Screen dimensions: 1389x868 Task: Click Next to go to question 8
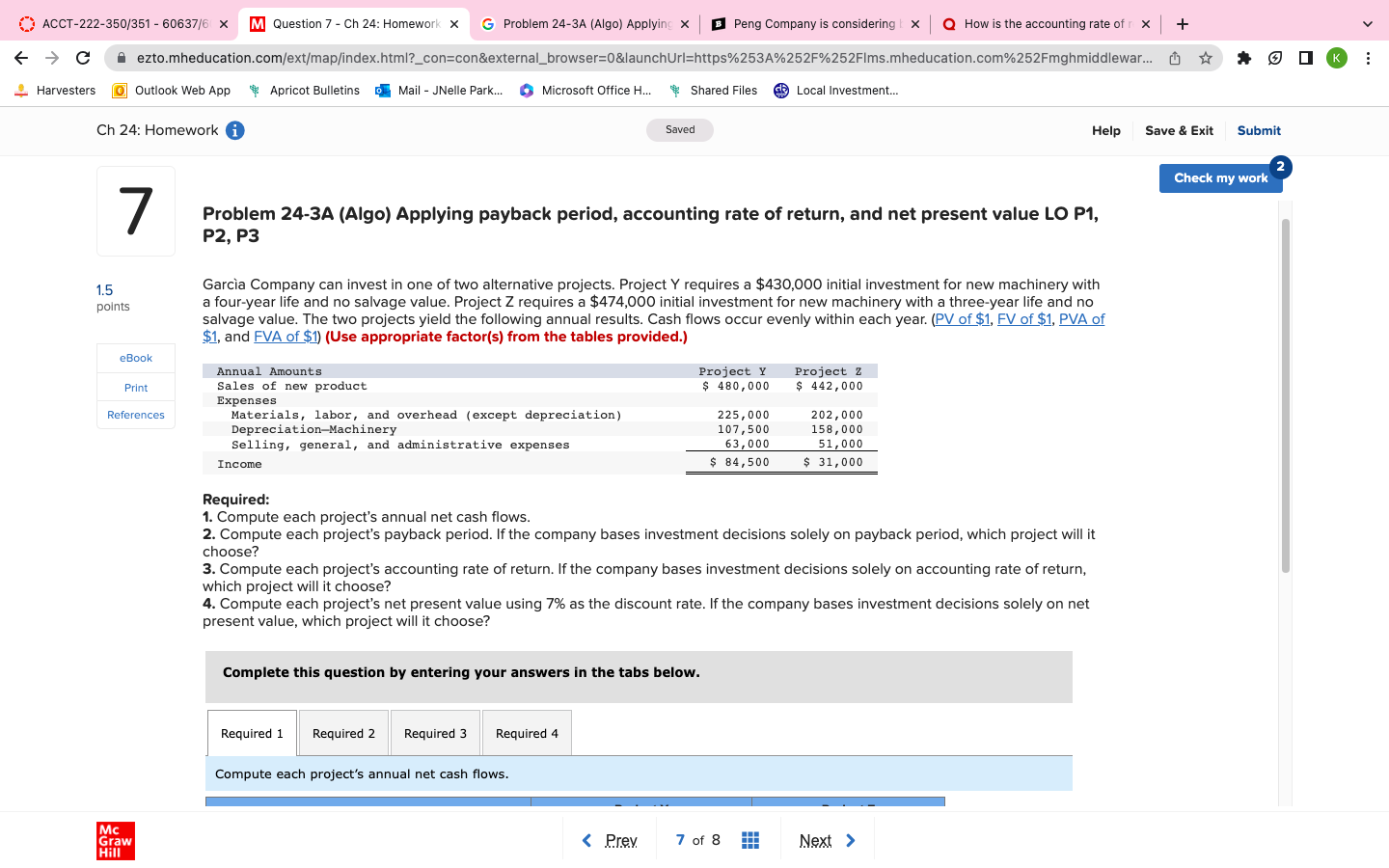pos(828,840)
